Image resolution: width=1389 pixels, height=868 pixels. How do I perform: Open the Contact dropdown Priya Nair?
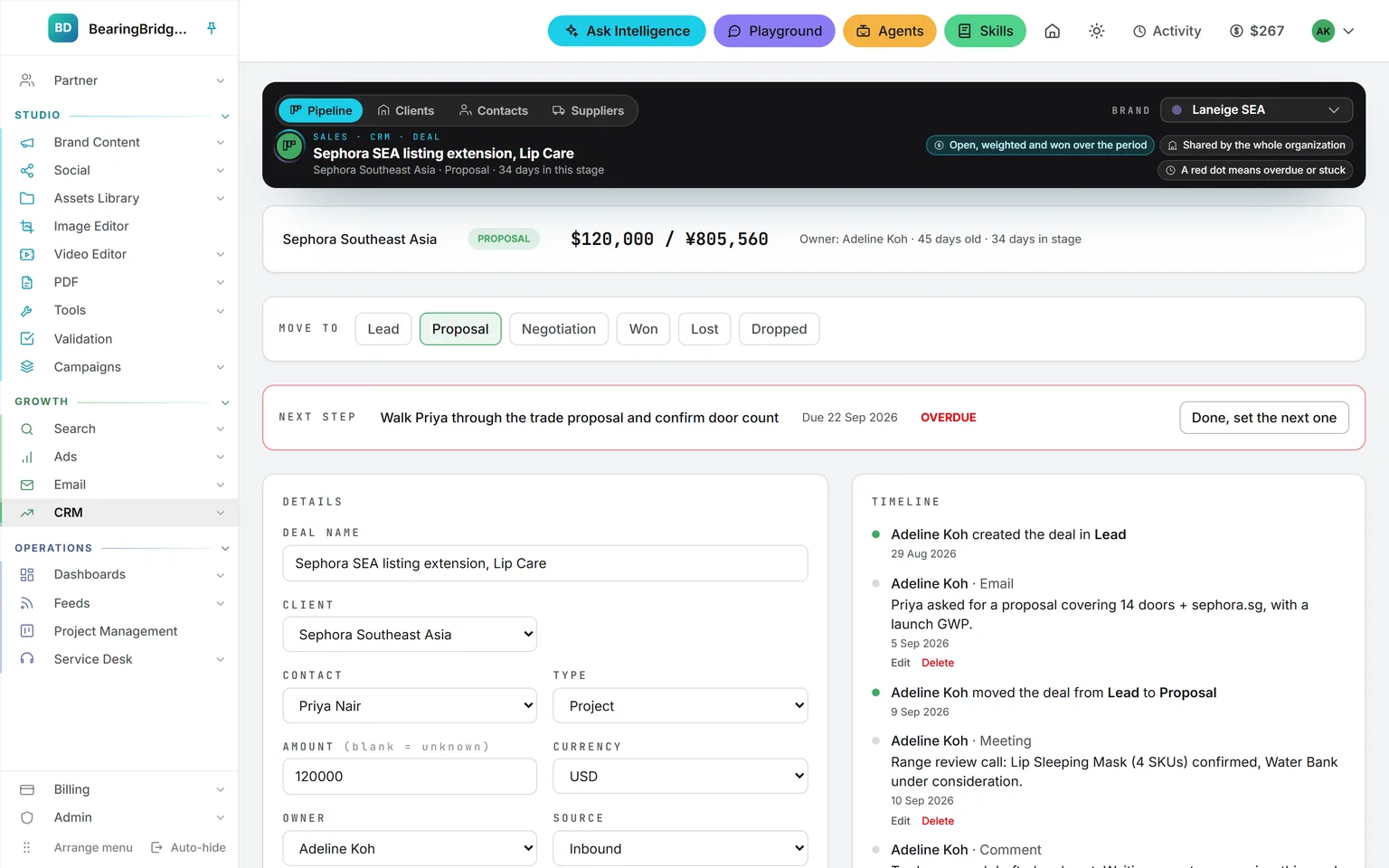pos(410,706)
